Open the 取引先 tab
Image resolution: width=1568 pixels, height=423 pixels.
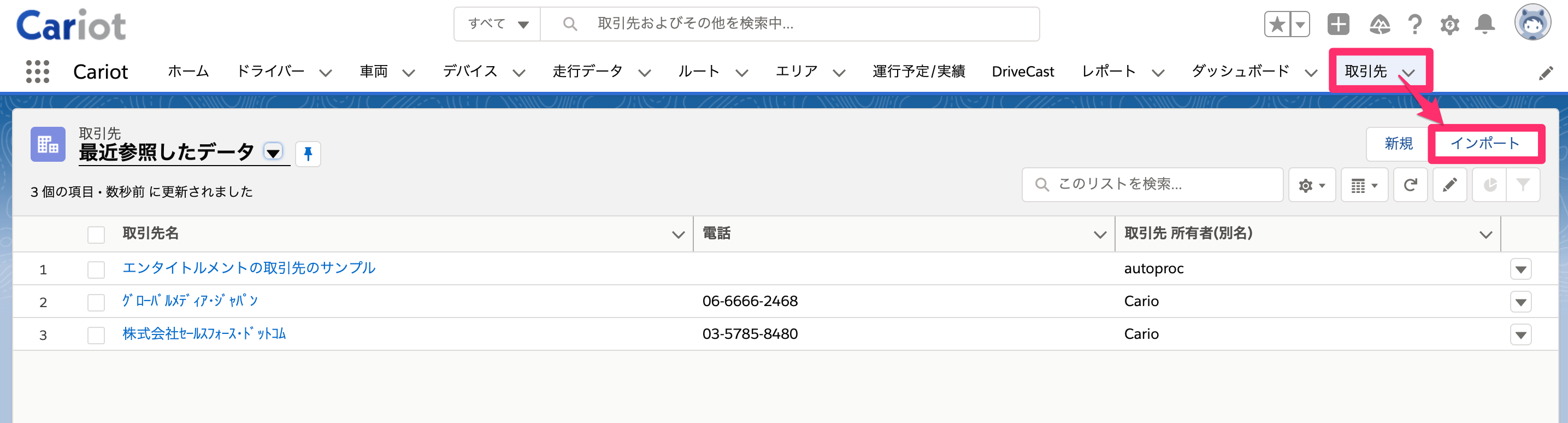click(1365, 72)
